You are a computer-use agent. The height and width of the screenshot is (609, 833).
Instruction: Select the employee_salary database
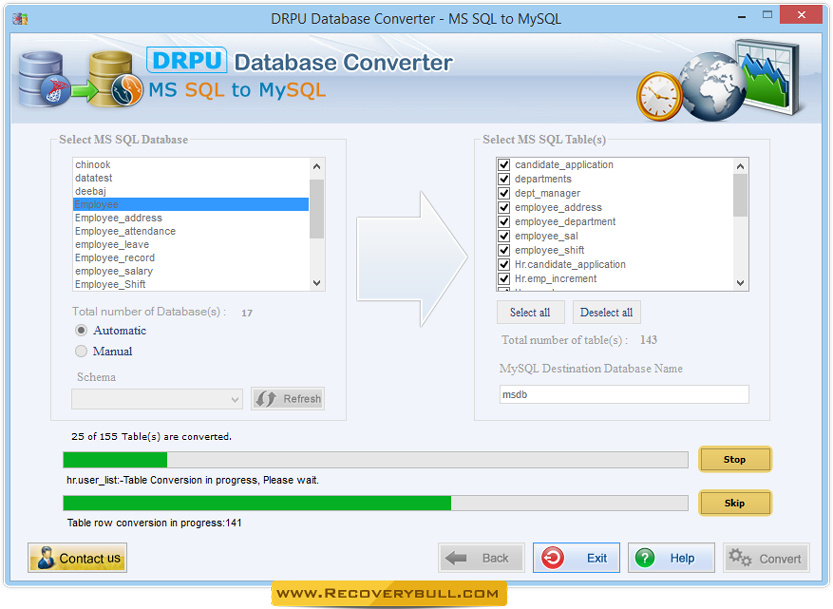coord(191,271)
